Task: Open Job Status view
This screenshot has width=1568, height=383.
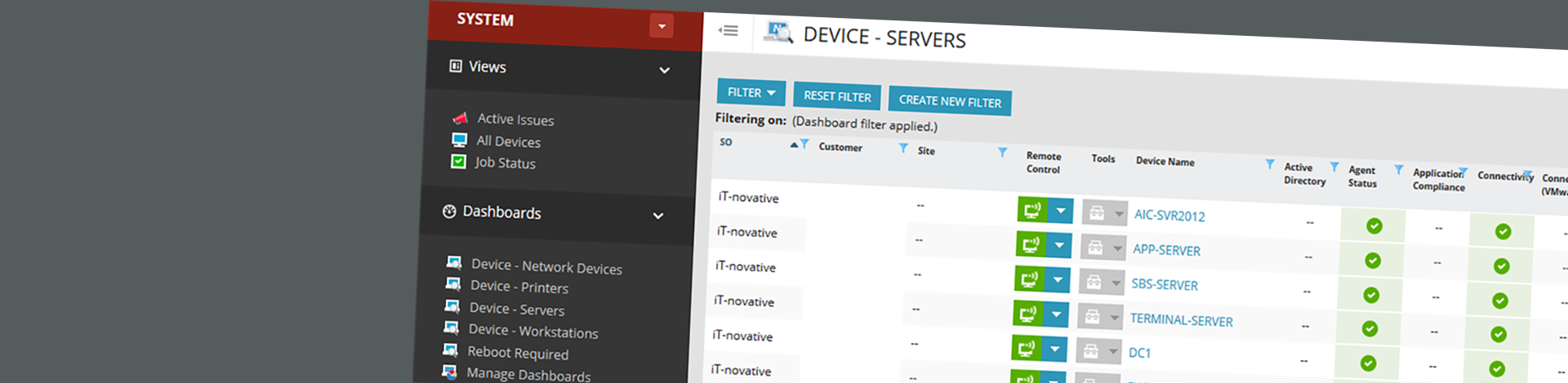Action: point(505,163)
